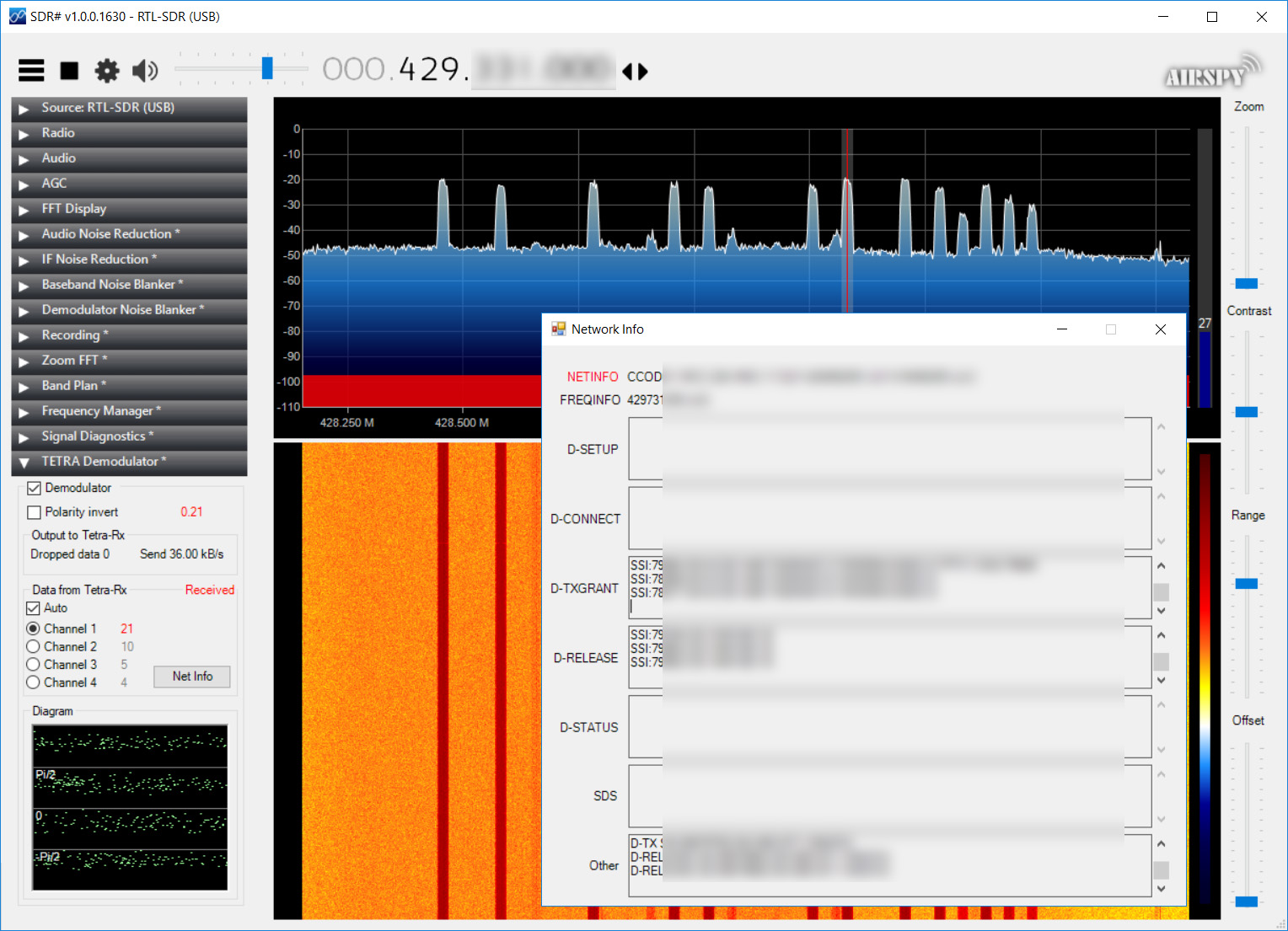Toggle the Auto checkbox

34,607
